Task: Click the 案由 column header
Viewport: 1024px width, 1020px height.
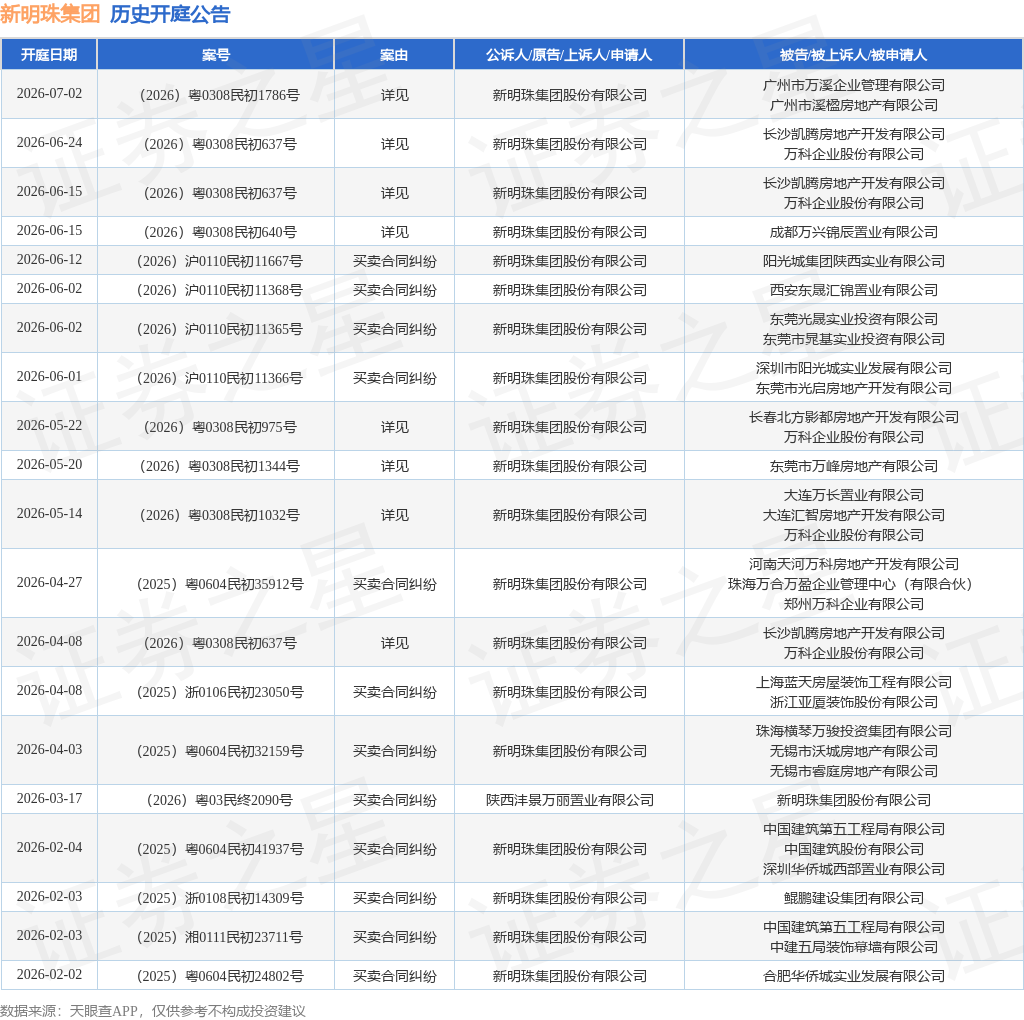Action: coord(394,55)
